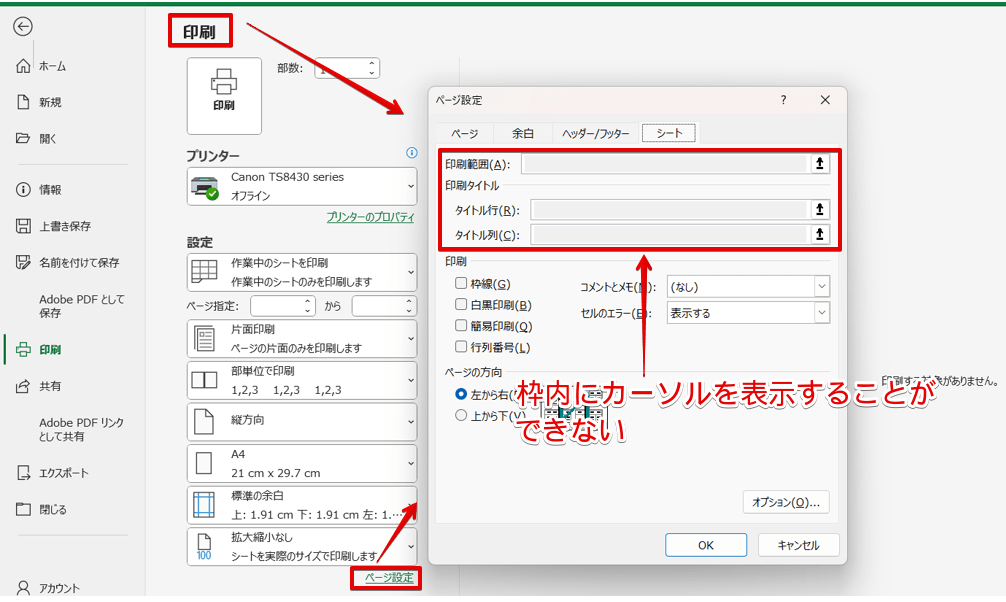Click the selector icon next to タイトル行
Viewport: 1006px width, 602px height.
[819, 211]
